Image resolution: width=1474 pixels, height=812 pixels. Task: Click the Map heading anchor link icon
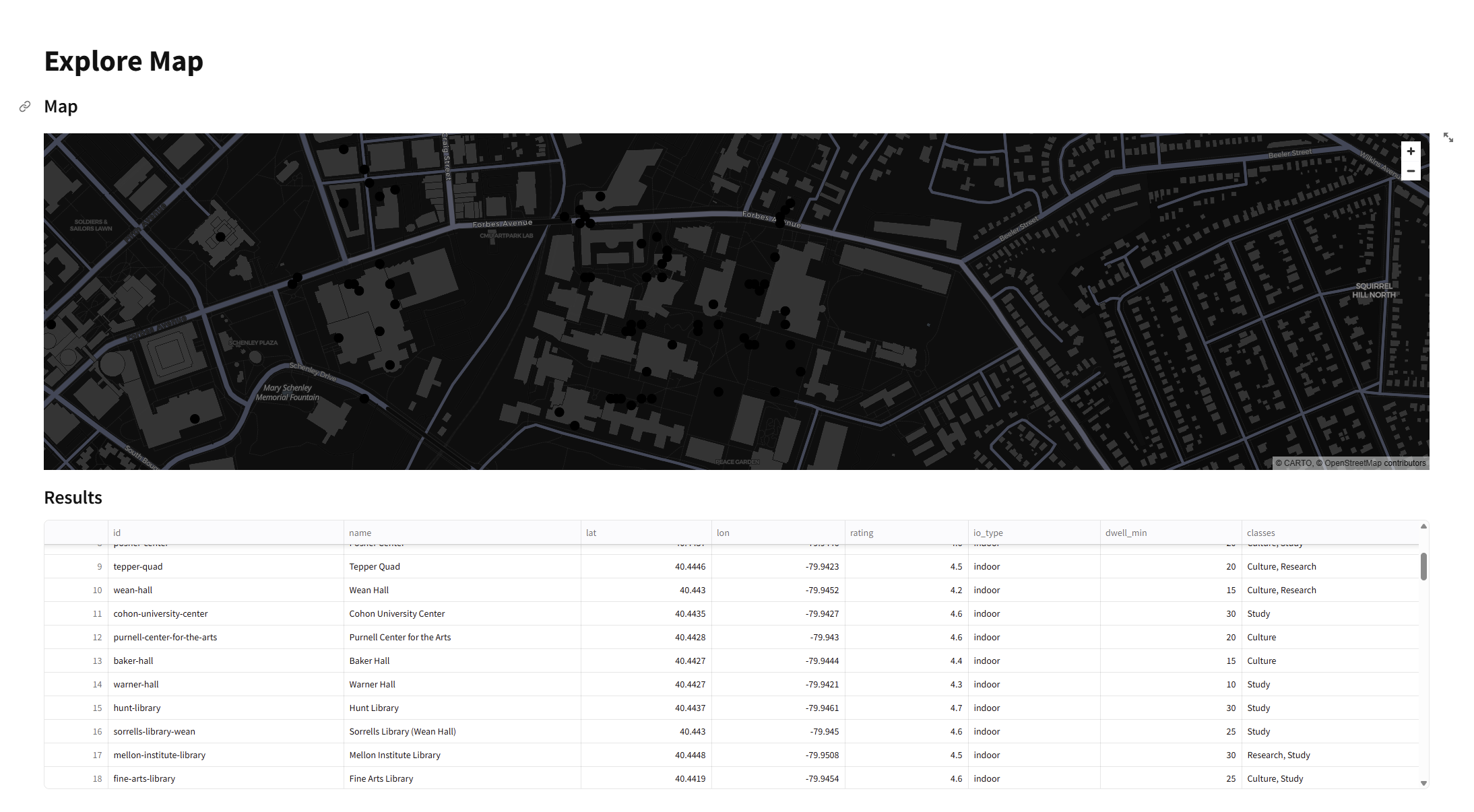pyautogui.click(x=25, y=106)
